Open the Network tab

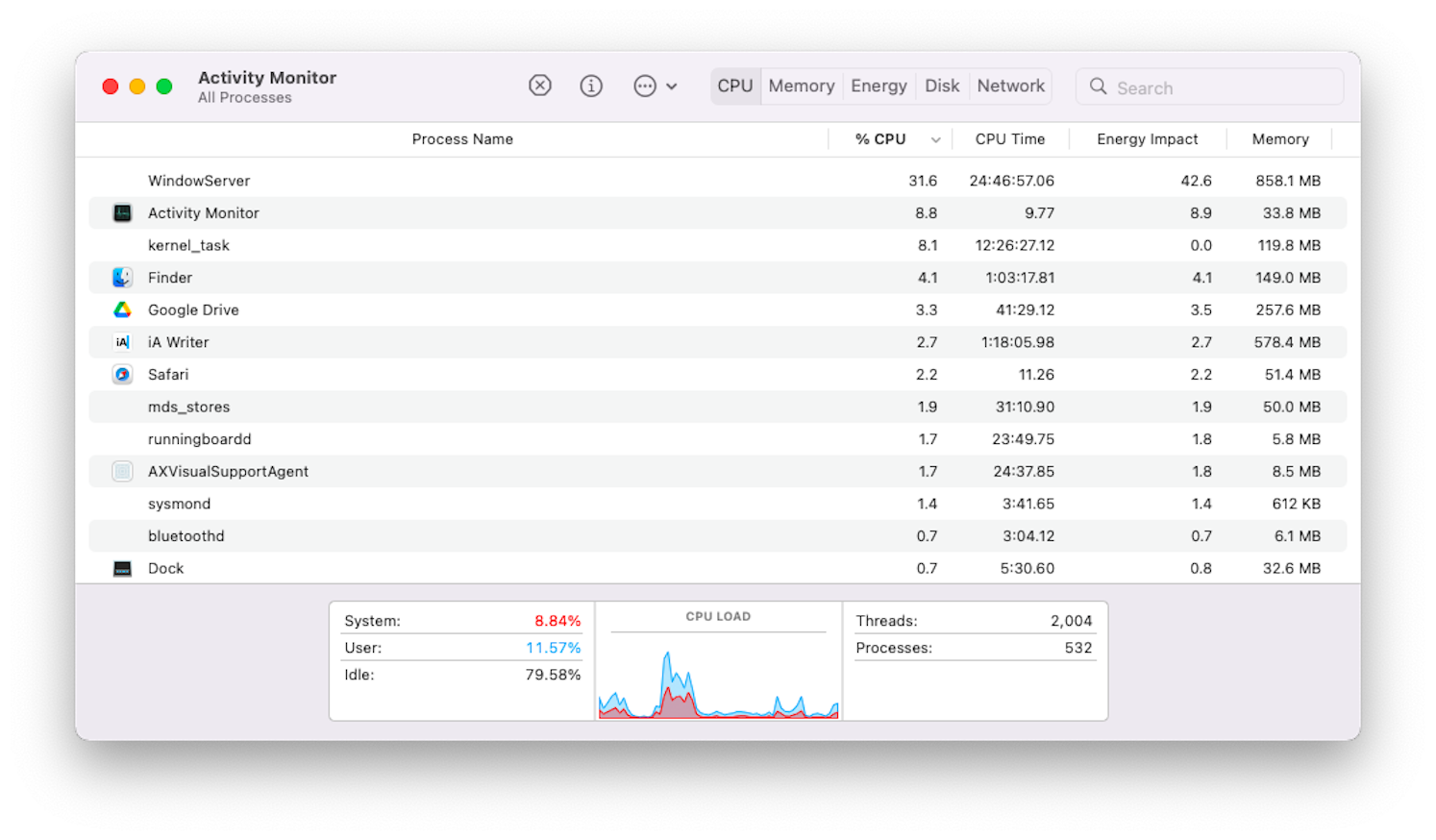coord(1010,86)
